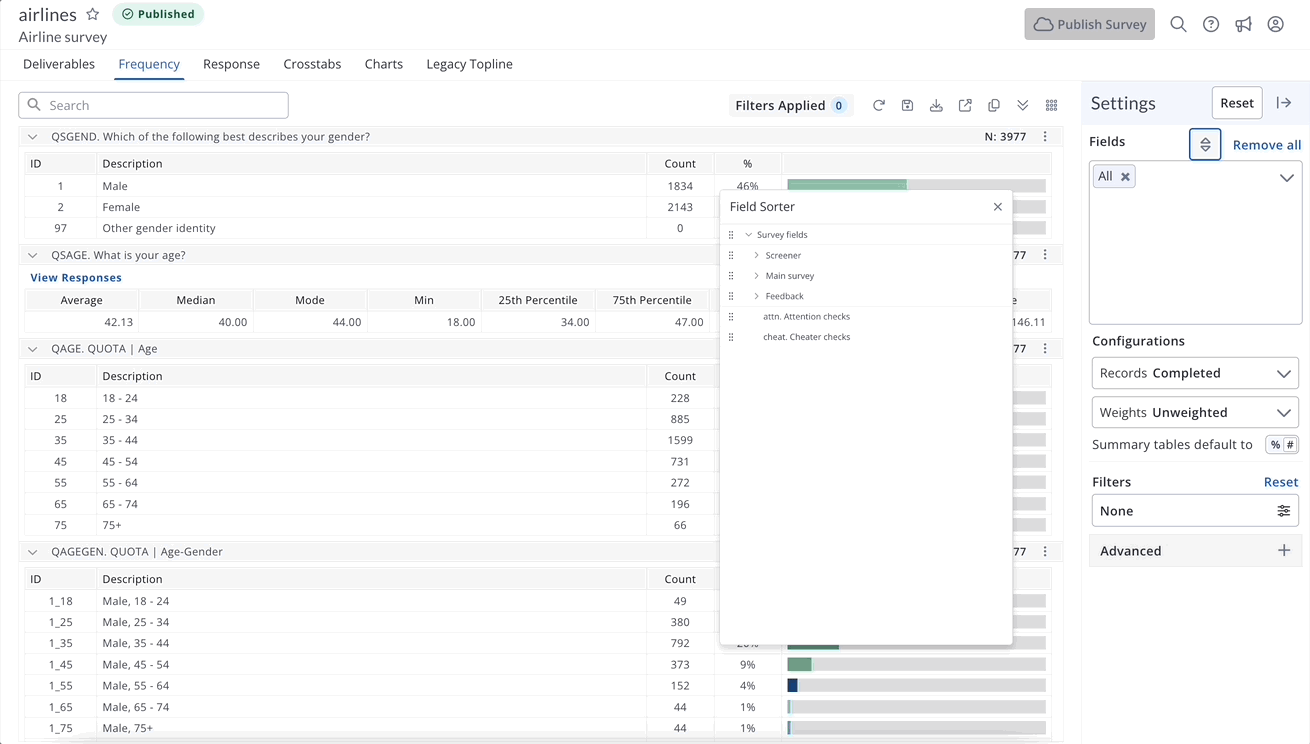This screenshot has height=744, width=1310.
Task: Click the Publish Survey button
Action: 1089,24
